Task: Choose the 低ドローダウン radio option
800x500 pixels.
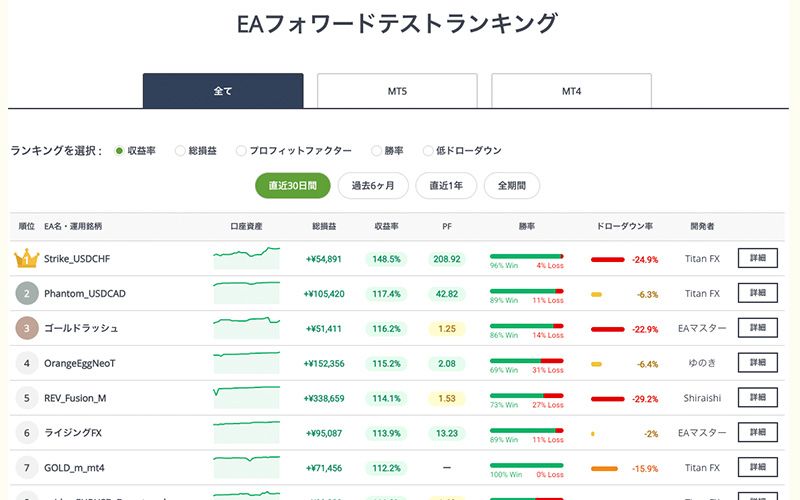Action: [x=428, y=151]
